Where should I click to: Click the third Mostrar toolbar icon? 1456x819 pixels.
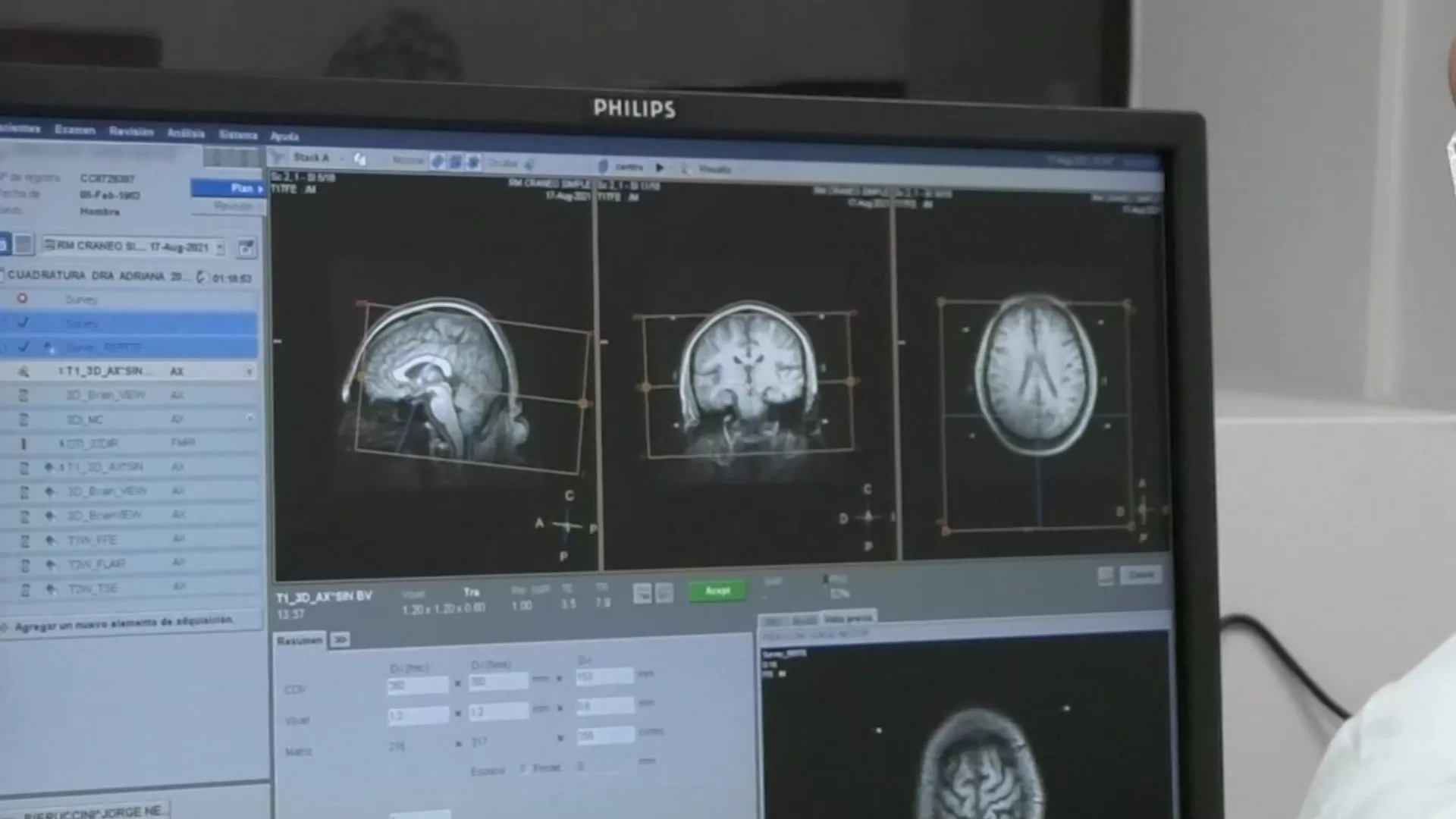click(x=472, y=162)
